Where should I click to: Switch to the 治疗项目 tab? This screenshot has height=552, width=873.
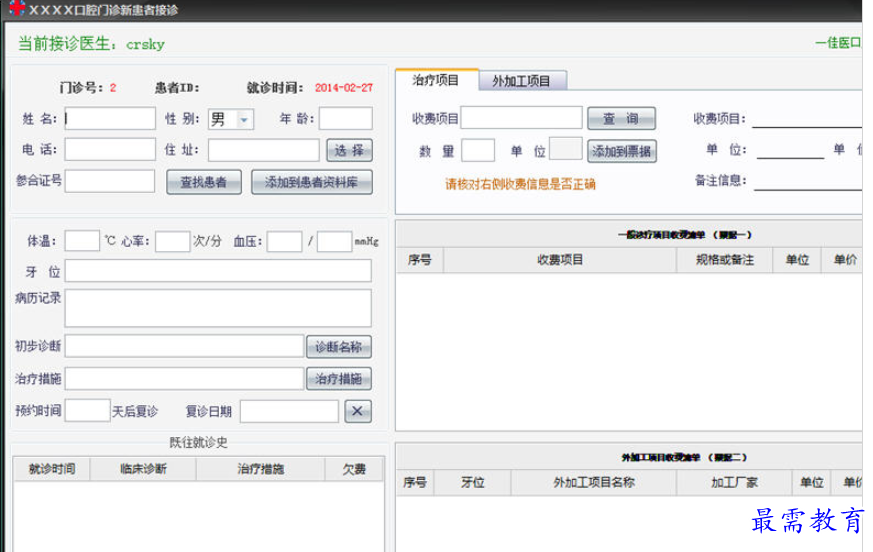pyautogui.click(x=435, y=80)
